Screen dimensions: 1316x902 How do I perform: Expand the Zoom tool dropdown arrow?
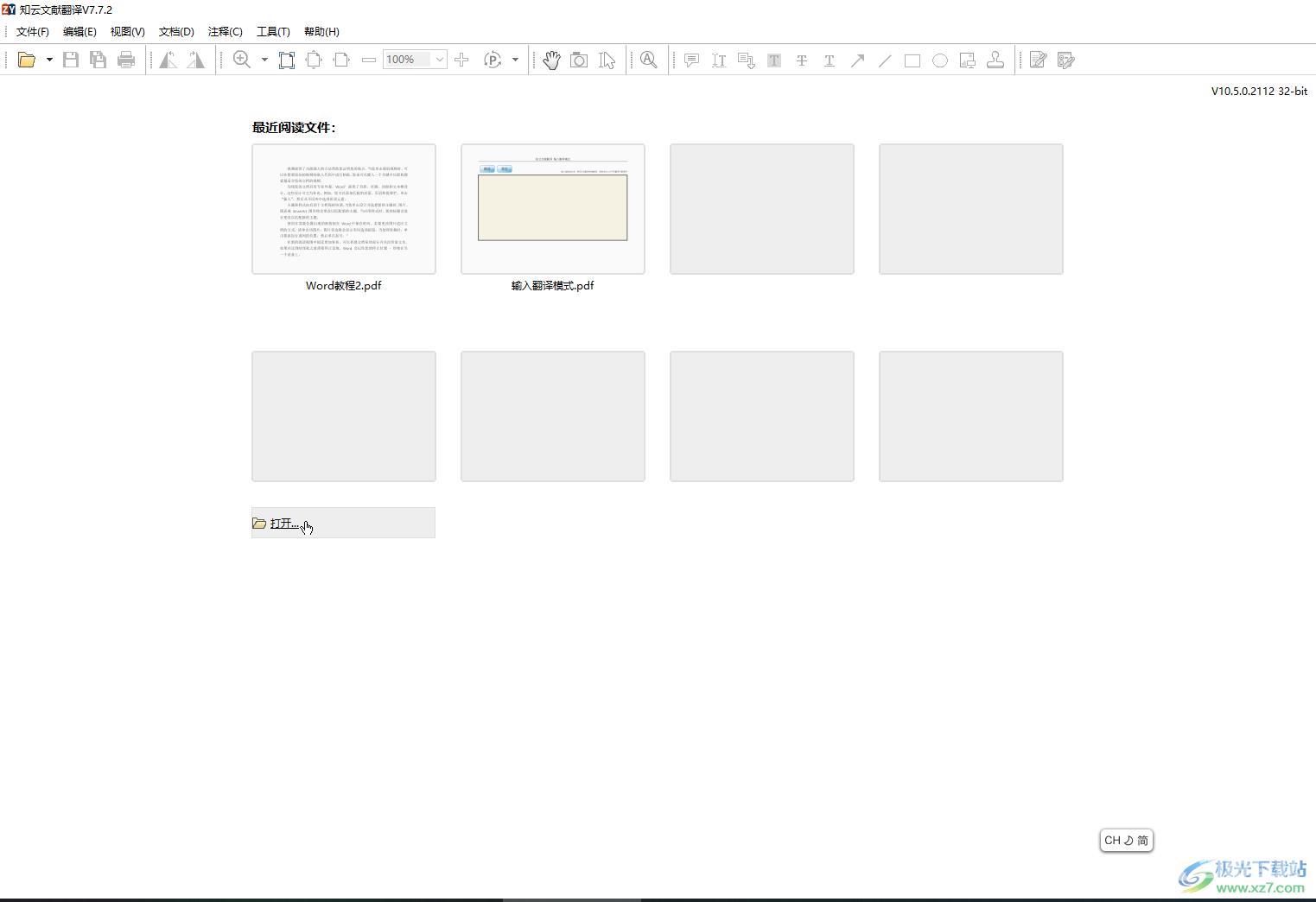tap(264, 60)
